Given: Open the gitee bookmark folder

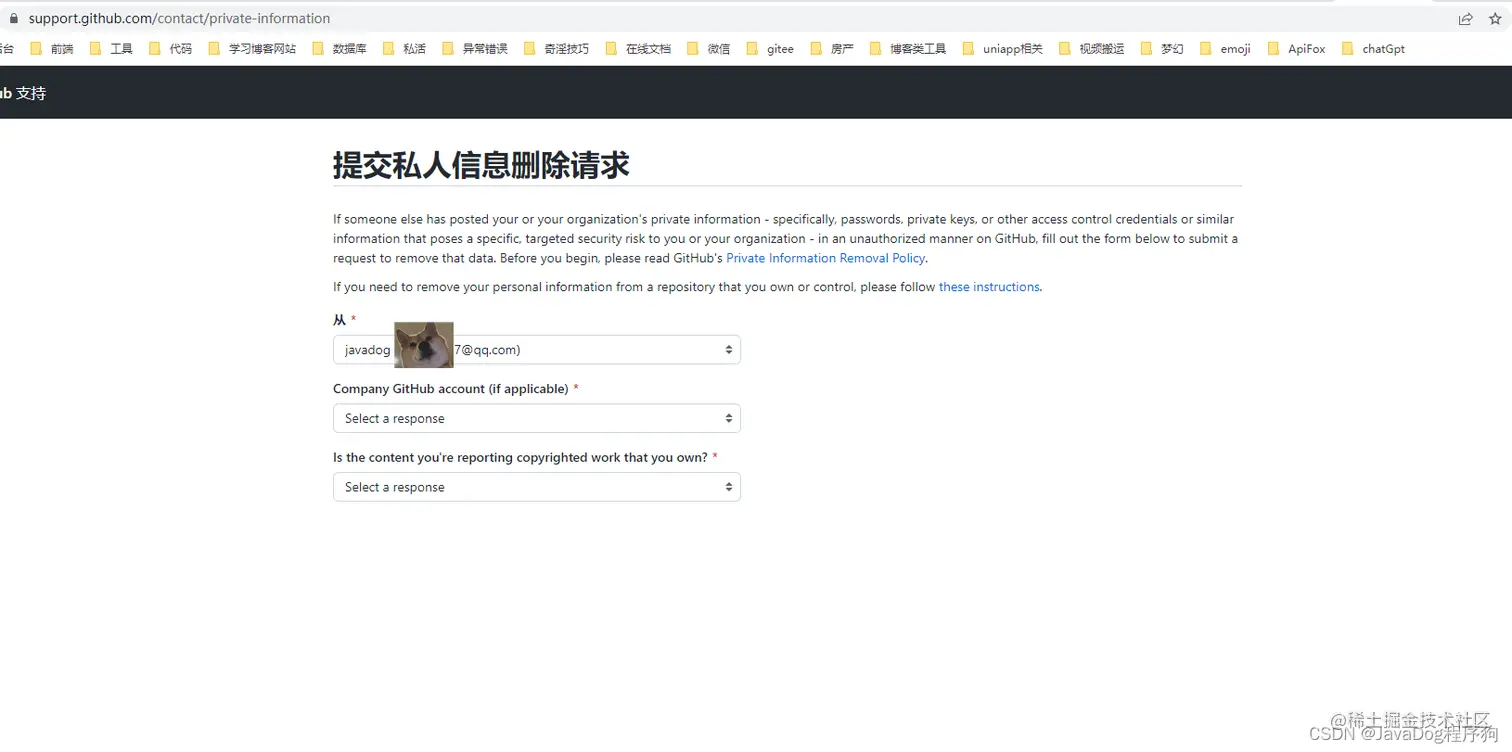Looking at the screenshot, I should [x=770, y=48].
